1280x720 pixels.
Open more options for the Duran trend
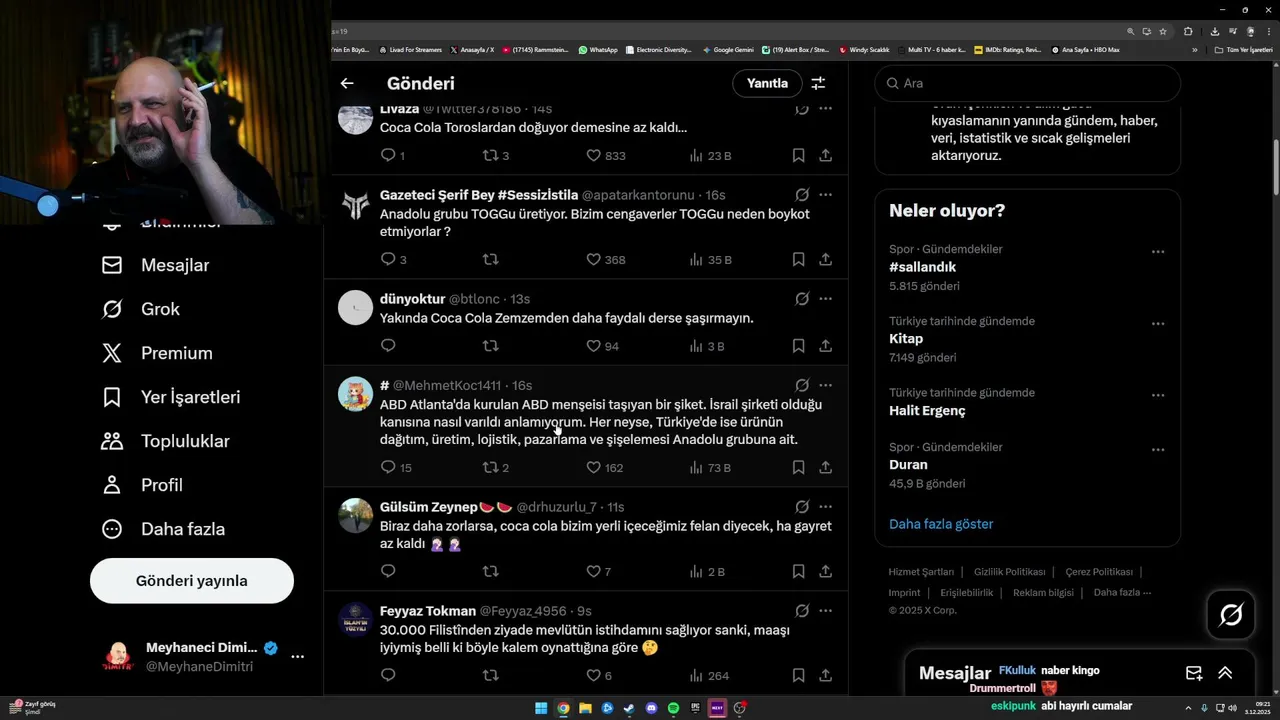(x=1158, y=450)
